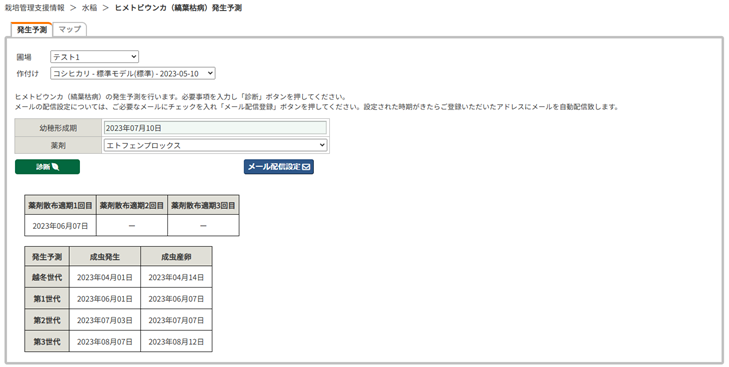Click 2023年08月12日 cell

coord(176,341)
